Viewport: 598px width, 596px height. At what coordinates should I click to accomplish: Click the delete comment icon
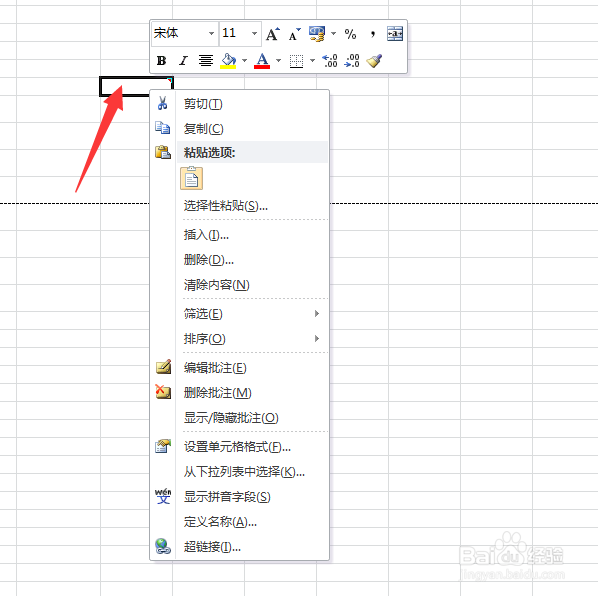click(163, 392)
